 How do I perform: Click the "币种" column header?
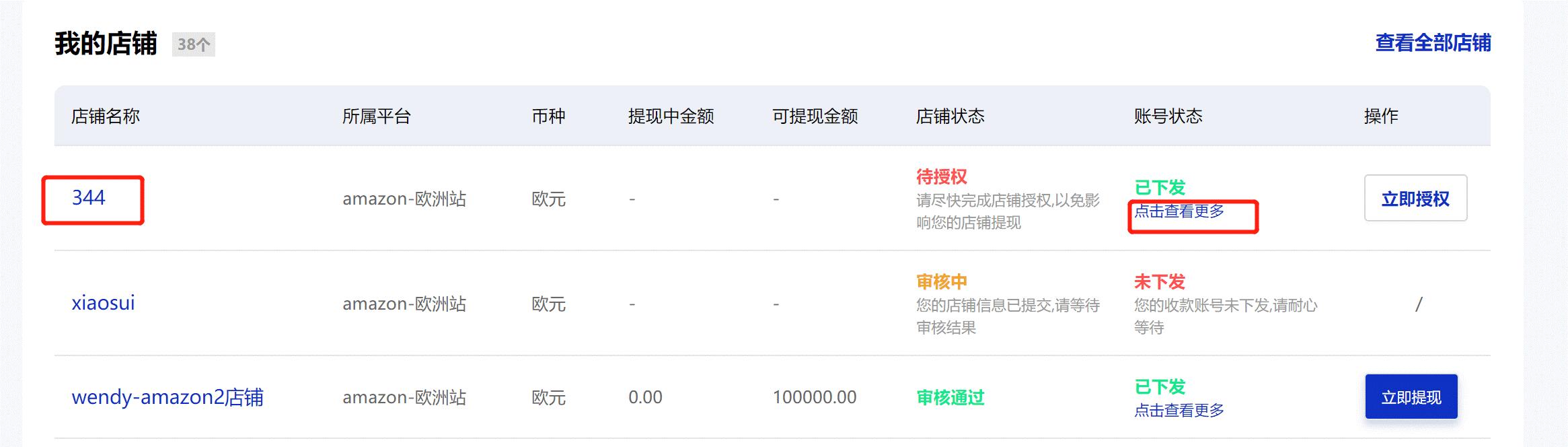548,116
